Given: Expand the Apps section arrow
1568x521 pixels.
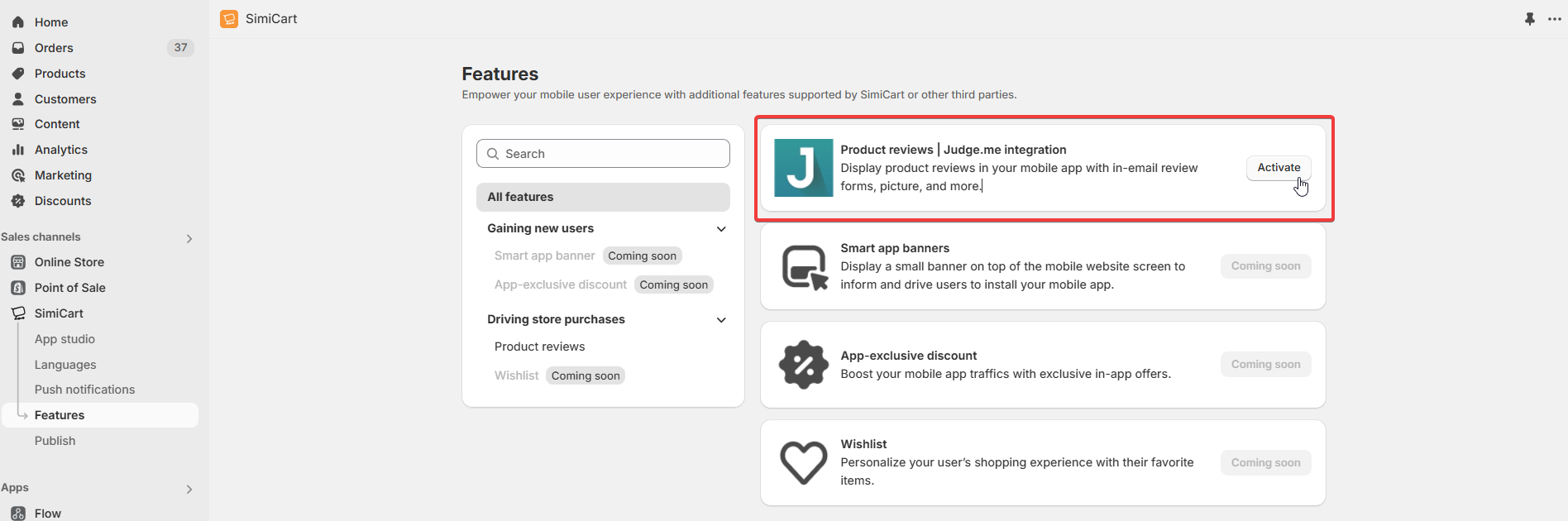Looking at the screenshot, I should tap(189, 489).
